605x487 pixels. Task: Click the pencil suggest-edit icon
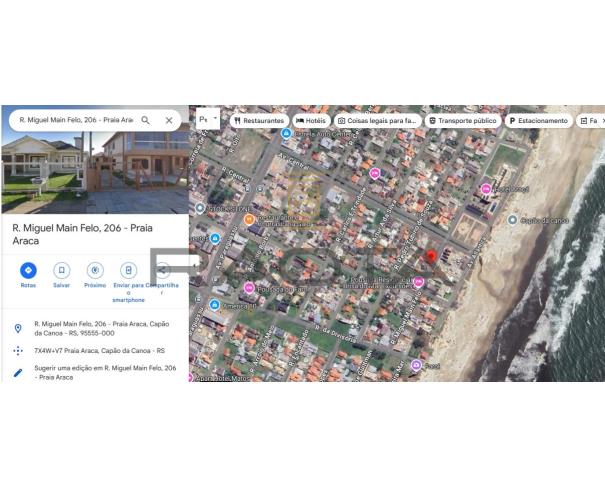tap(18, 373)
